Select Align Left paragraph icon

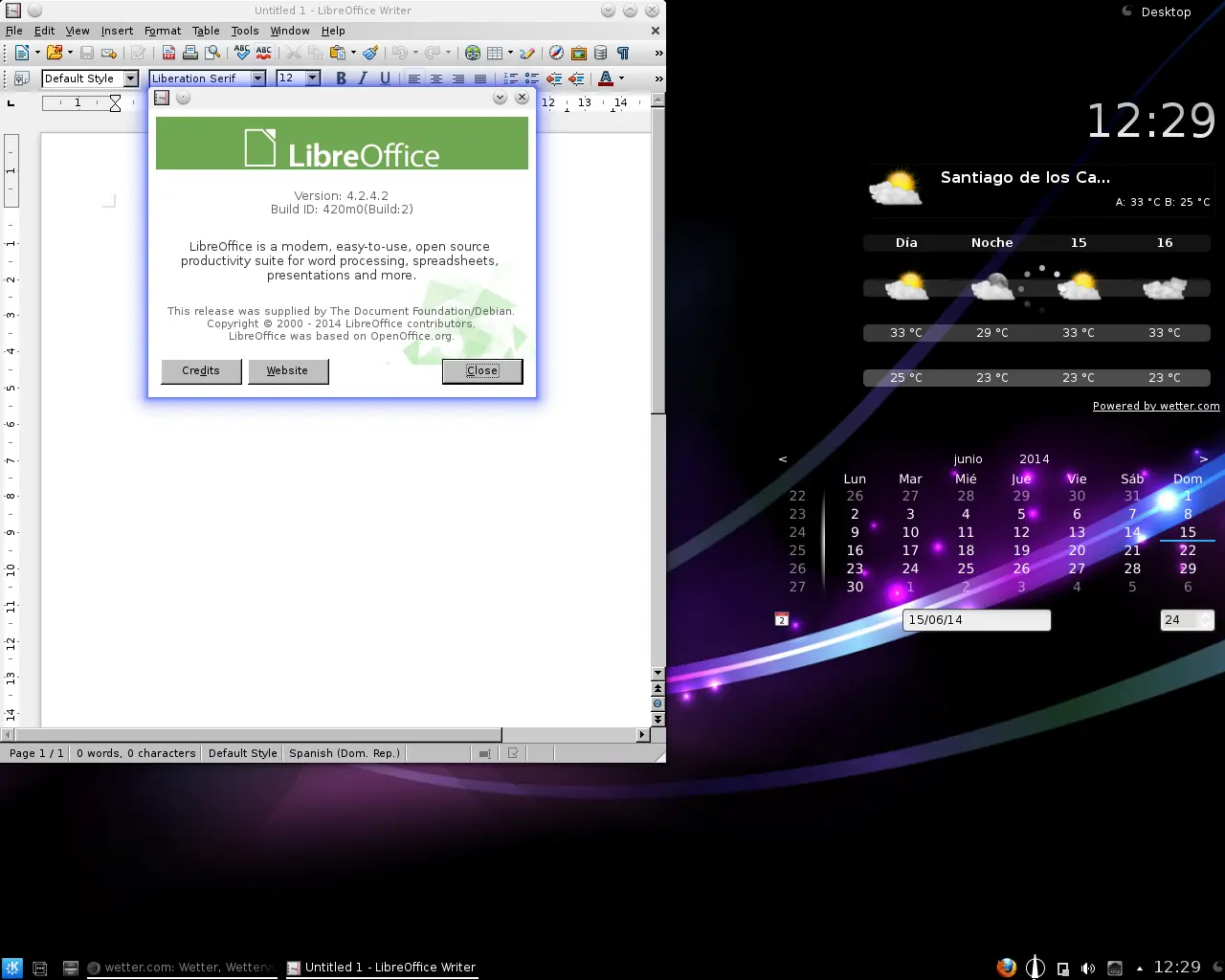(x=414, y=78)
